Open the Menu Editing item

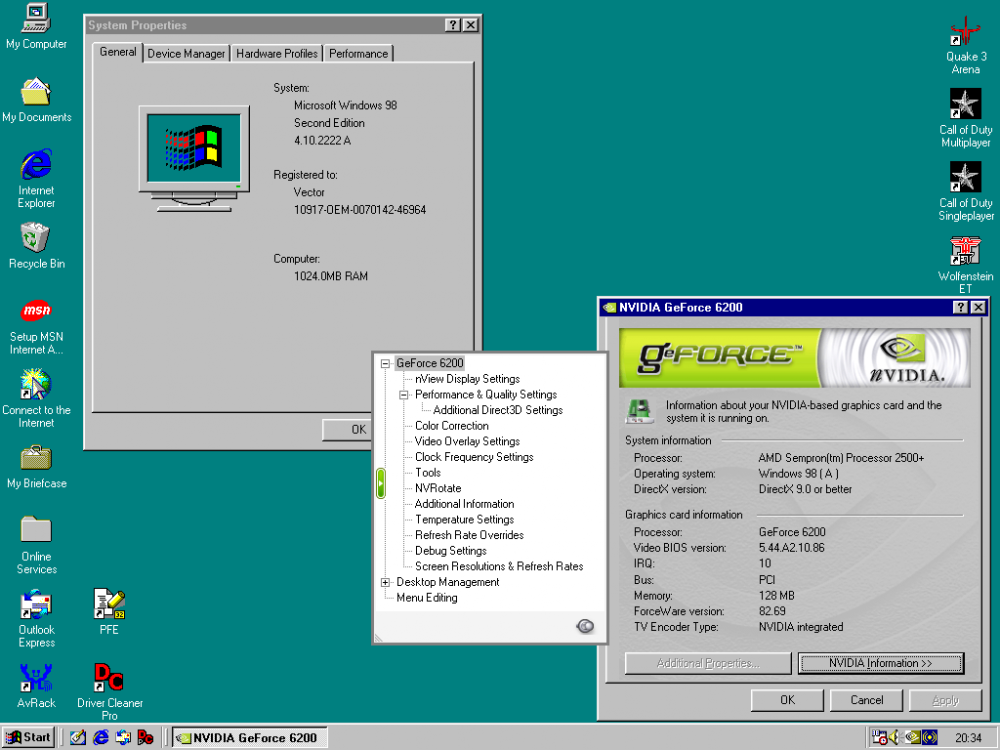click(x=427, y=598)
